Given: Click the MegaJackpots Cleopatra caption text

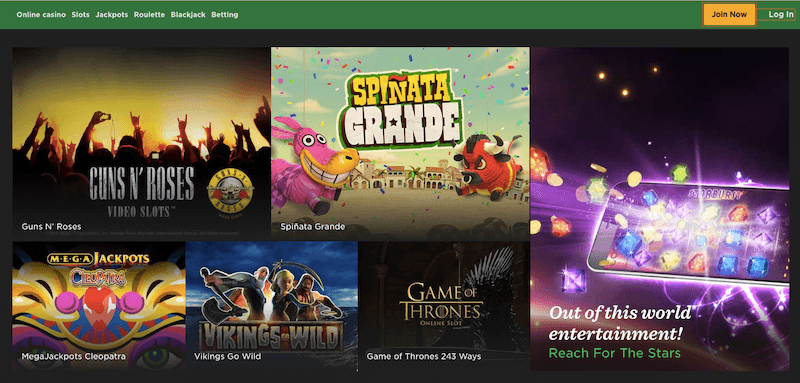Looking at the screenshot, I should click(73, 356).
